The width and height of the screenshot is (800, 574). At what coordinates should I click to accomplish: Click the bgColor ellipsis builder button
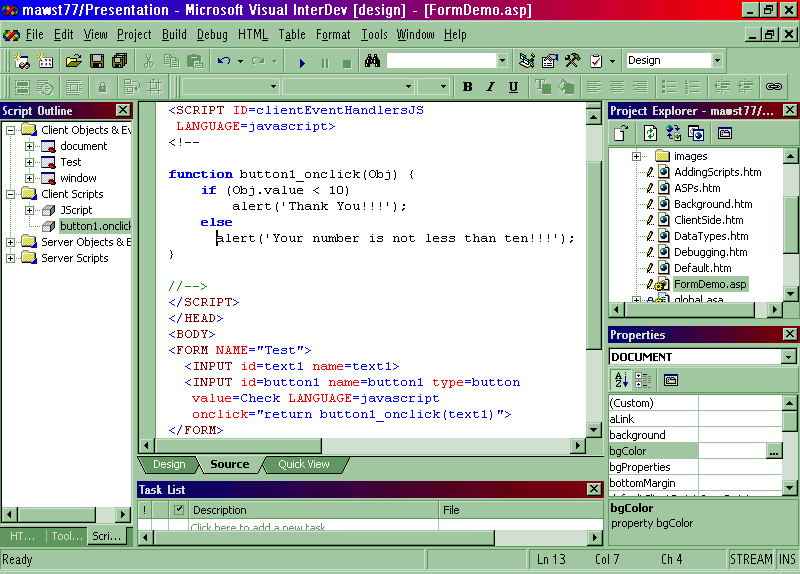point(773,452)
